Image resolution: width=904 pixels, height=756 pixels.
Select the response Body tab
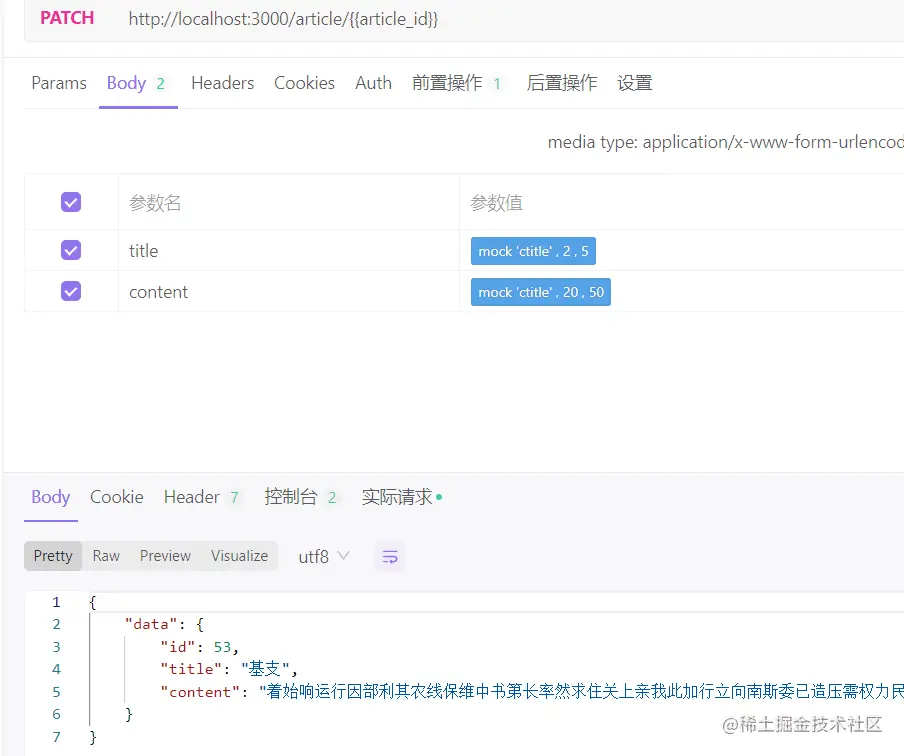(51, 498)
